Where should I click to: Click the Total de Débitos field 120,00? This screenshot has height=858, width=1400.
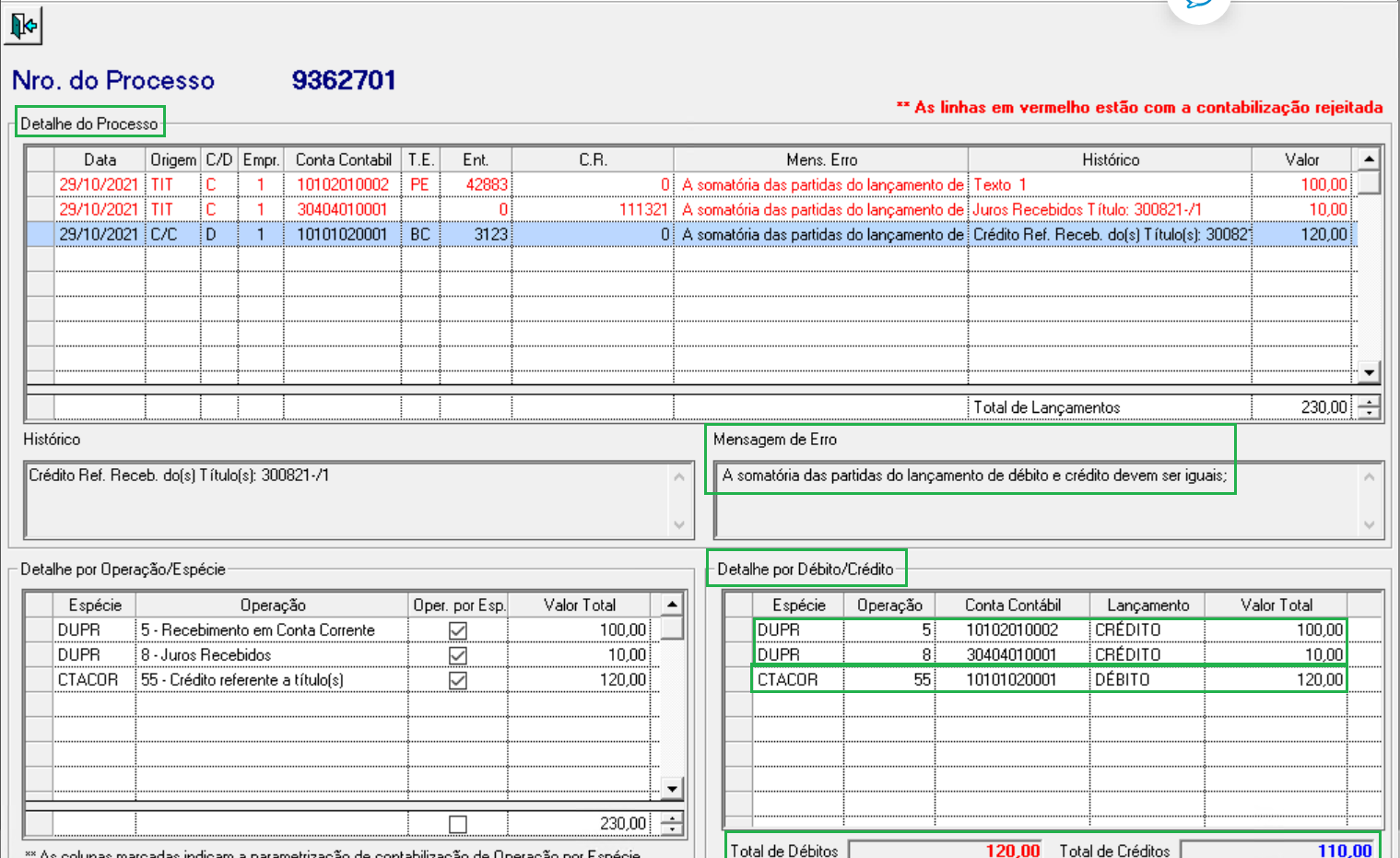pyautogui.click(x=946, y=850)
